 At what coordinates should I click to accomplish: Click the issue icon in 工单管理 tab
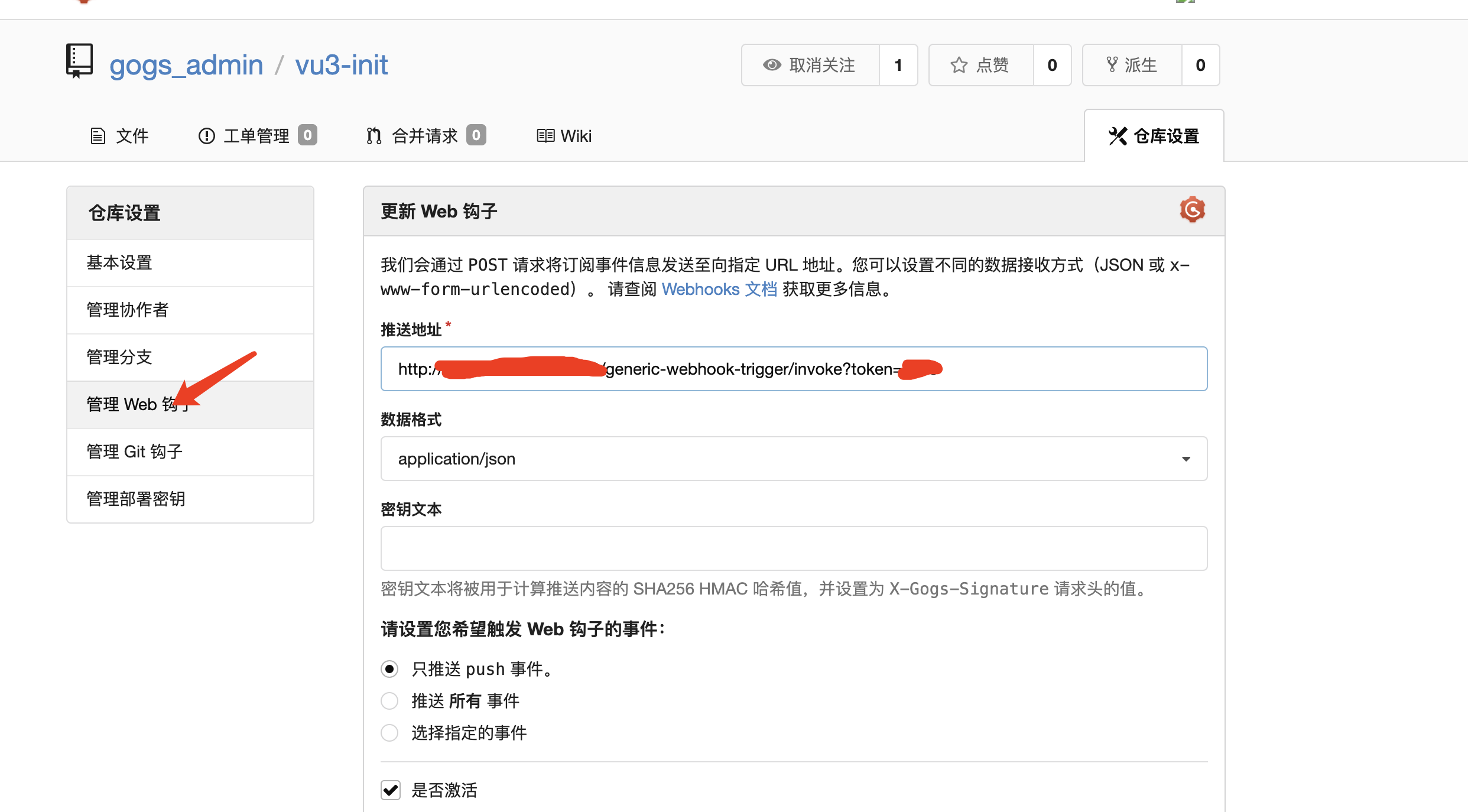pyautogui.click(x=206, y=136)
